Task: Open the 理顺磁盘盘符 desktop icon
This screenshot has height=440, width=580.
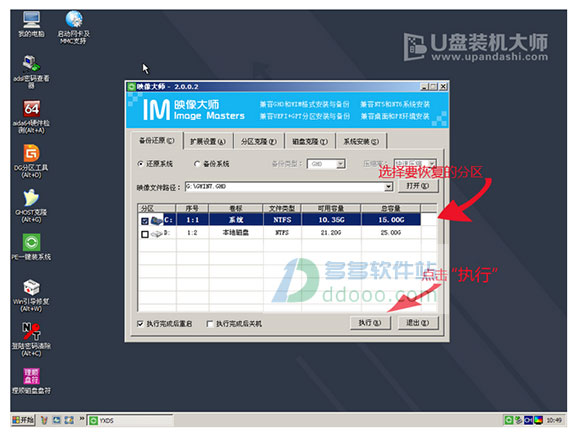Action: coord(31,381)
